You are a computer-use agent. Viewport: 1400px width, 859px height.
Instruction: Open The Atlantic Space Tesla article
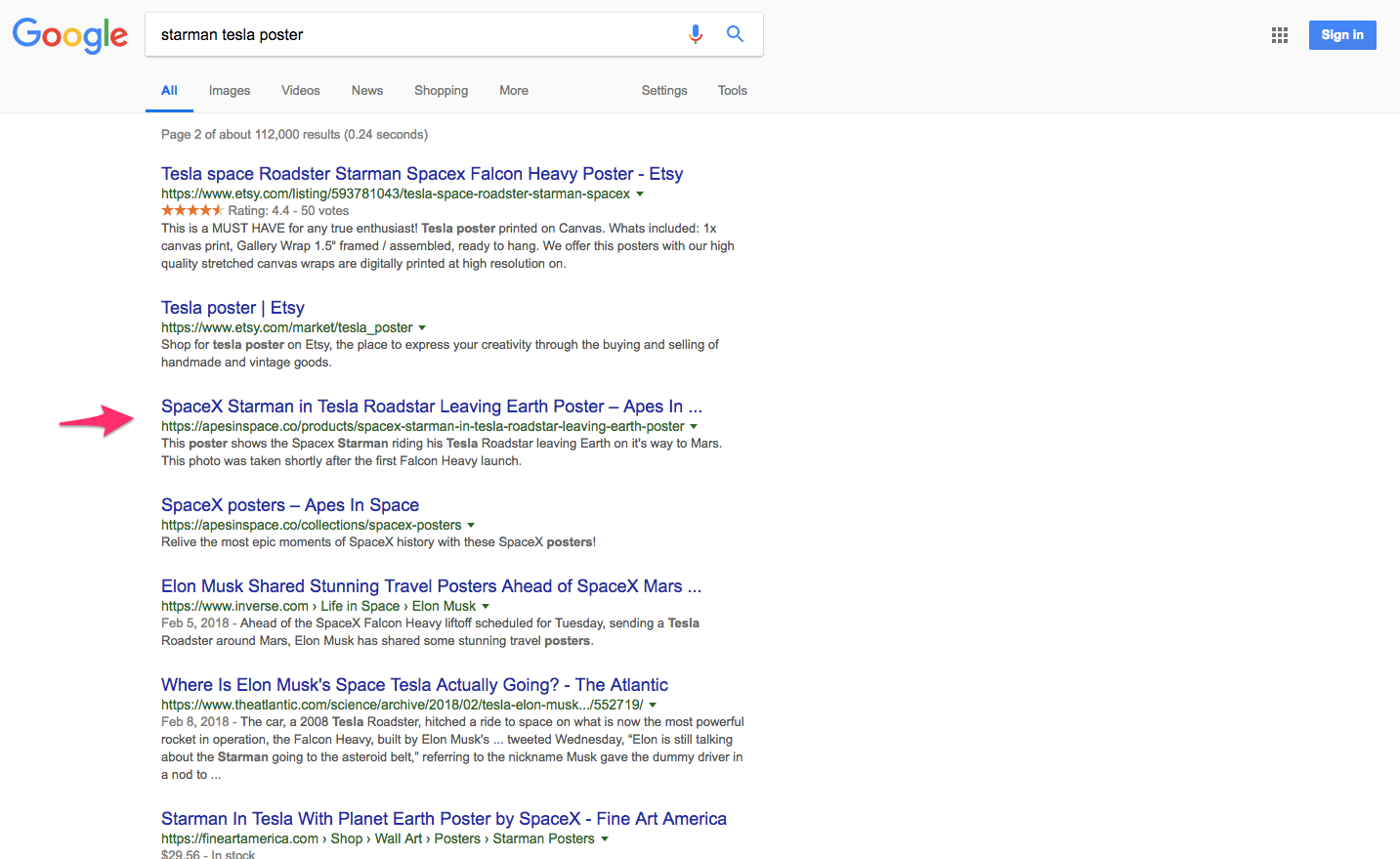pyautogui.click(x=414, y=685)
